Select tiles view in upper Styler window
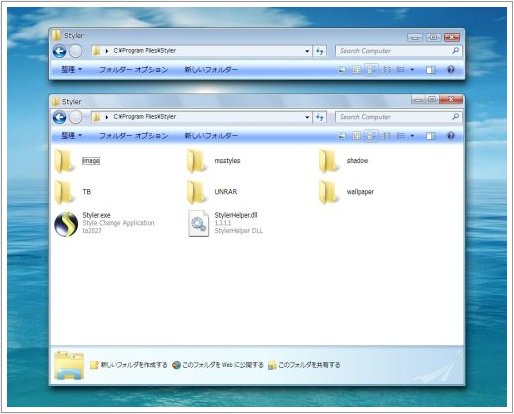 (371, 70)
